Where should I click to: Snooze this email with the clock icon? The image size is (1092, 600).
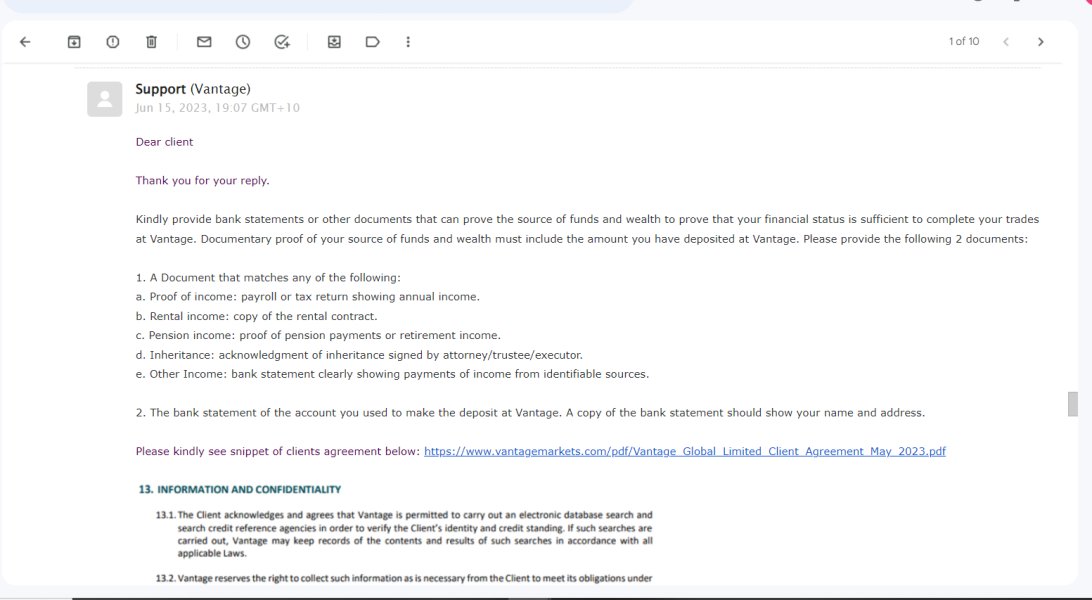pos(243,42)
